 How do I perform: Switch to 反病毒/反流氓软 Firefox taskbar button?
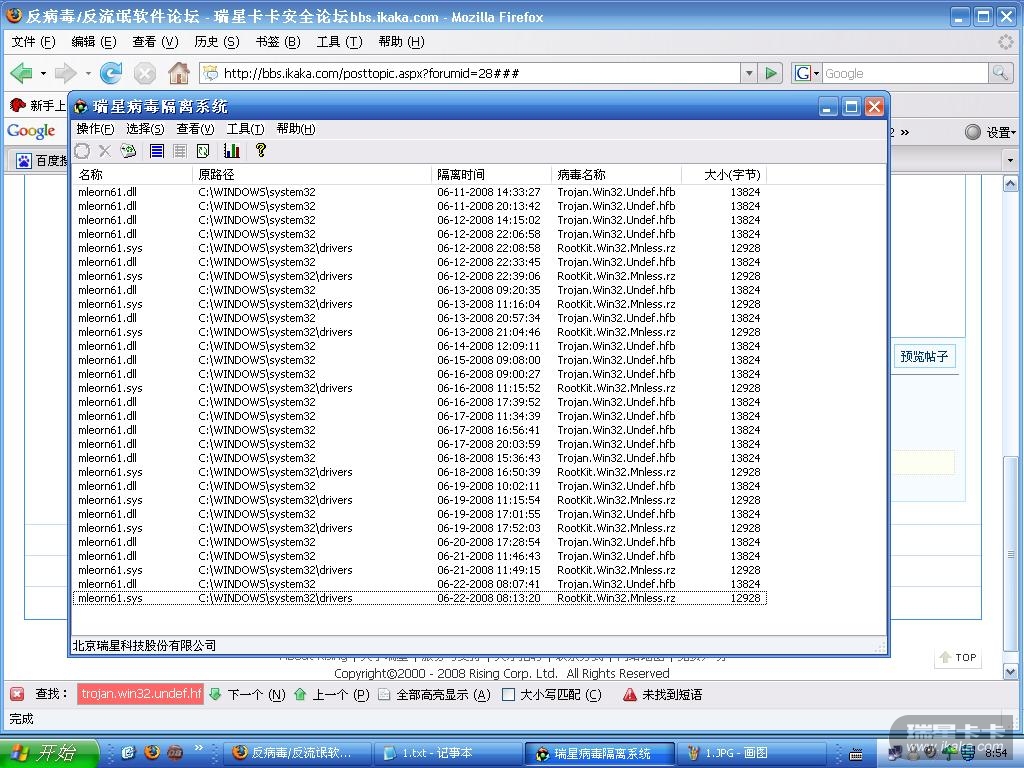point(298,753)
